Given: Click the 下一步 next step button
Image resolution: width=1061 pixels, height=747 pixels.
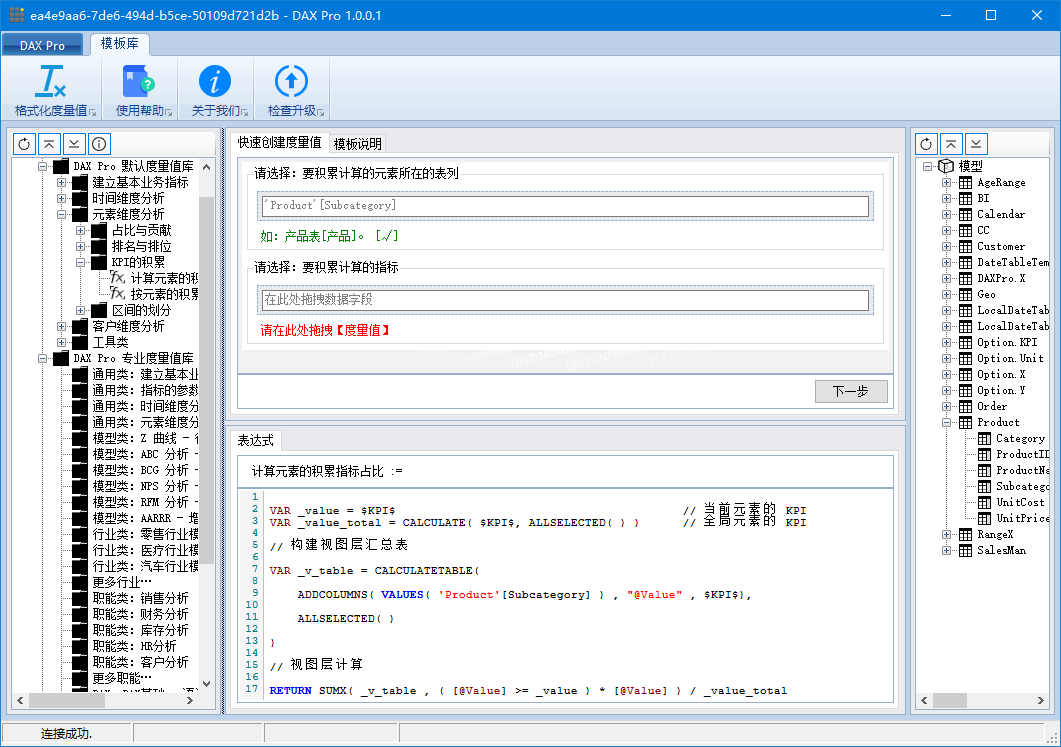Looking at the screenshot, I should point(851,391).
